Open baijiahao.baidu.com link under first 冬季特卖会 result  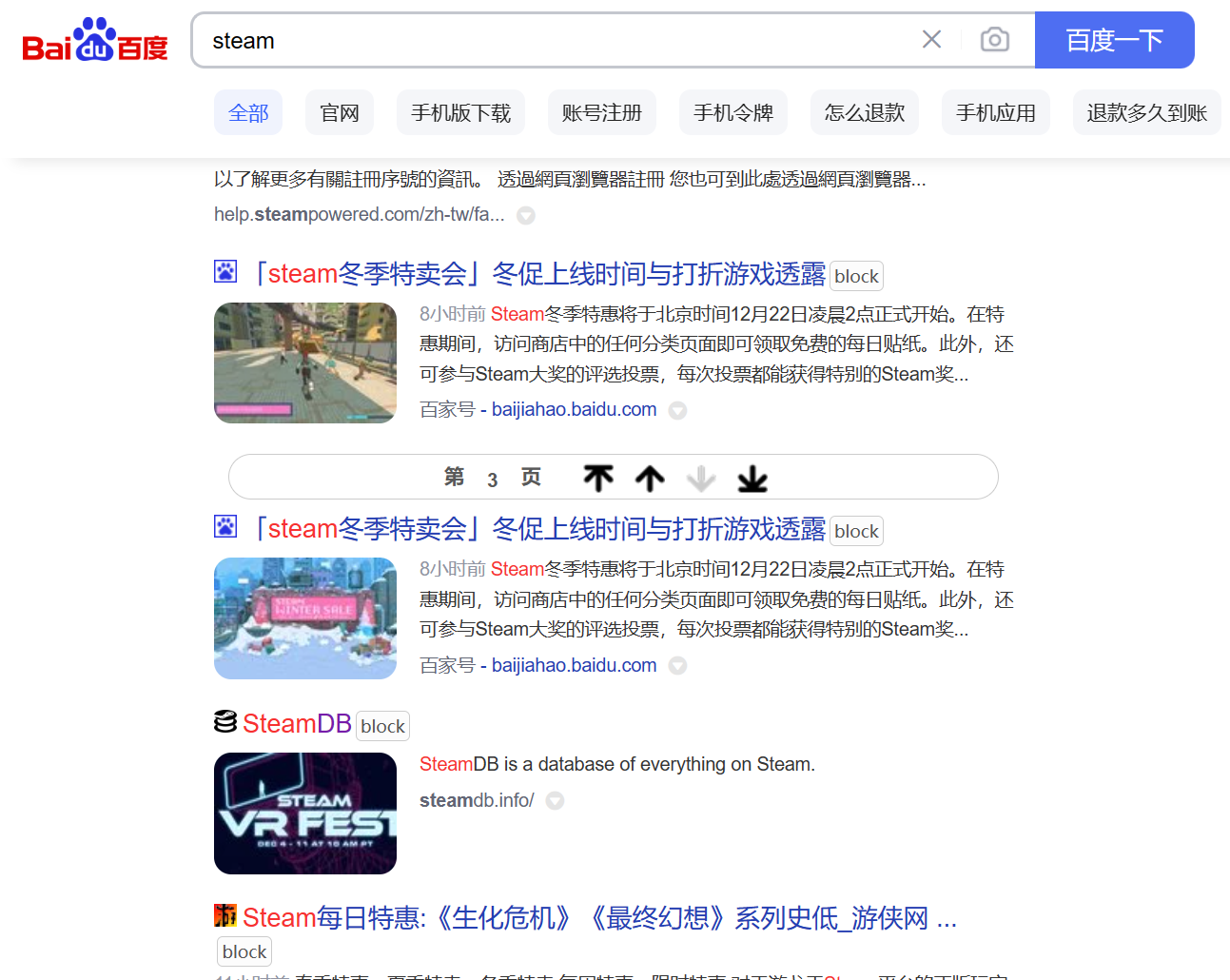[574, 409]
